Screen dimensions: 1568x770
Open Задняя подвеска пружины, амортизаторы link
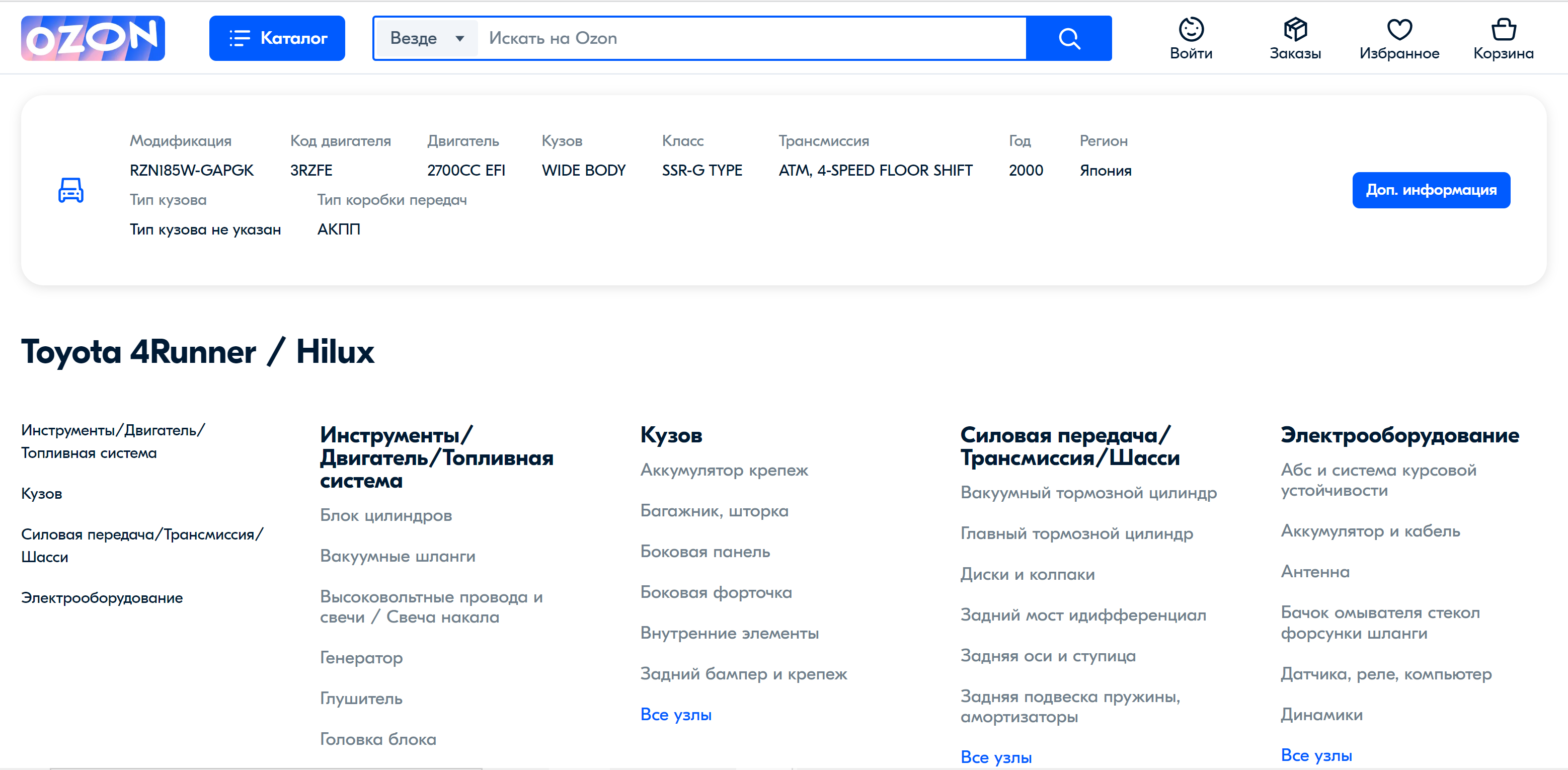point(1070,707)
